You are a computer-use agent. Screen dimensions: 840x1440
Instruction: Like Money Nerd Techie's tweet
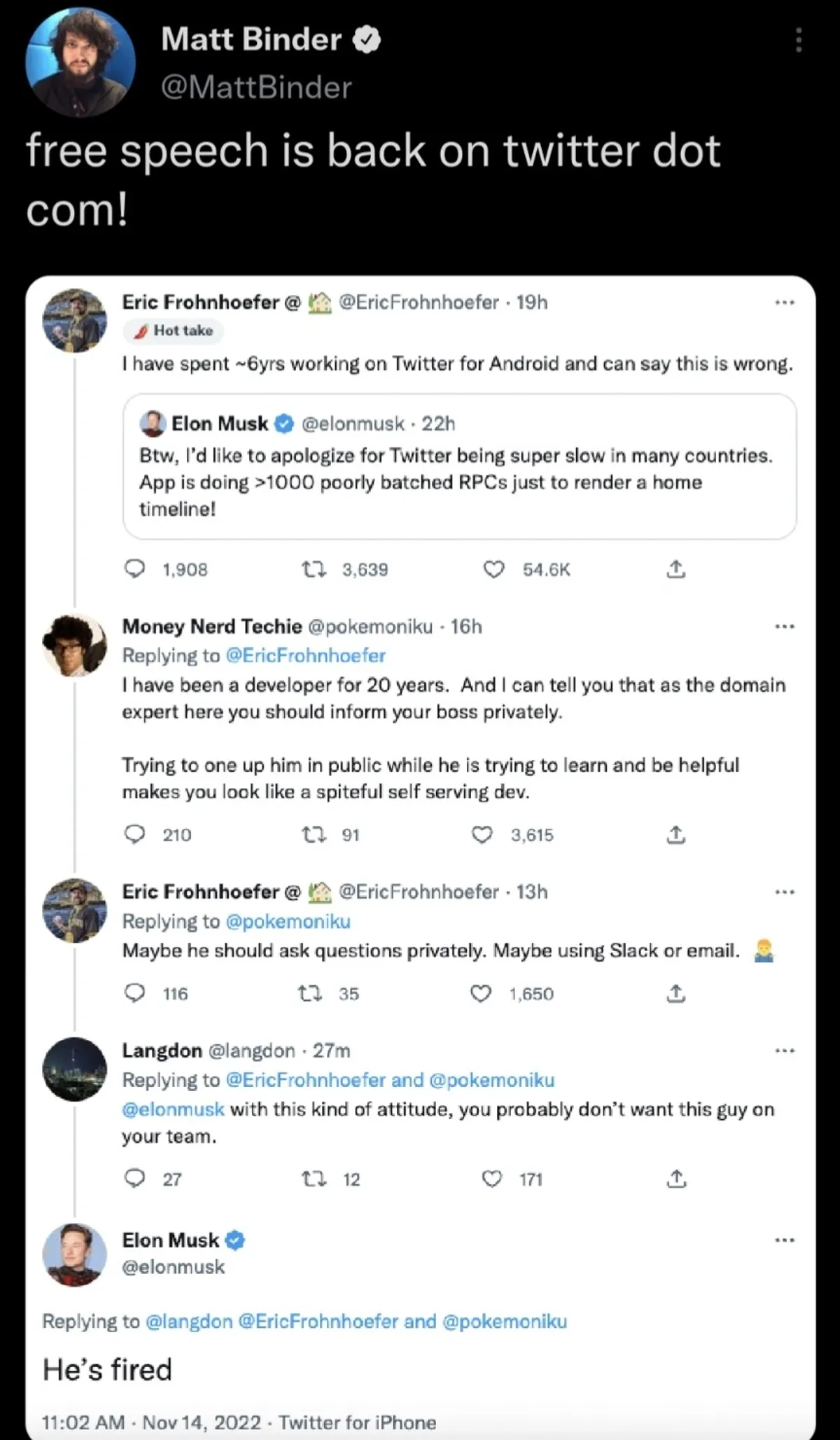tap(482, 835)
